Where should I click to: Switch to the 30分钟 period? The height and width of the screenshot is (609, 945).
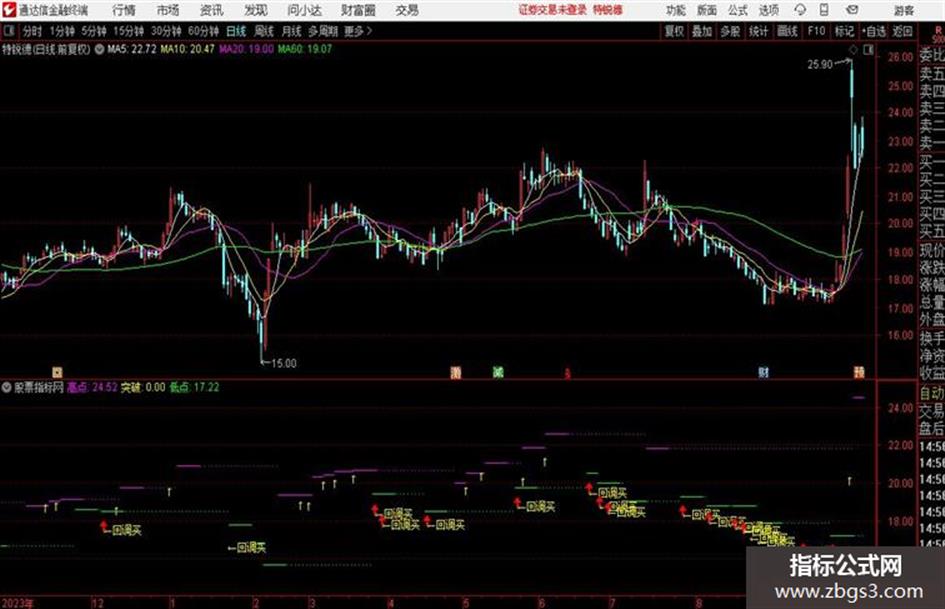(x=166, y=31)
